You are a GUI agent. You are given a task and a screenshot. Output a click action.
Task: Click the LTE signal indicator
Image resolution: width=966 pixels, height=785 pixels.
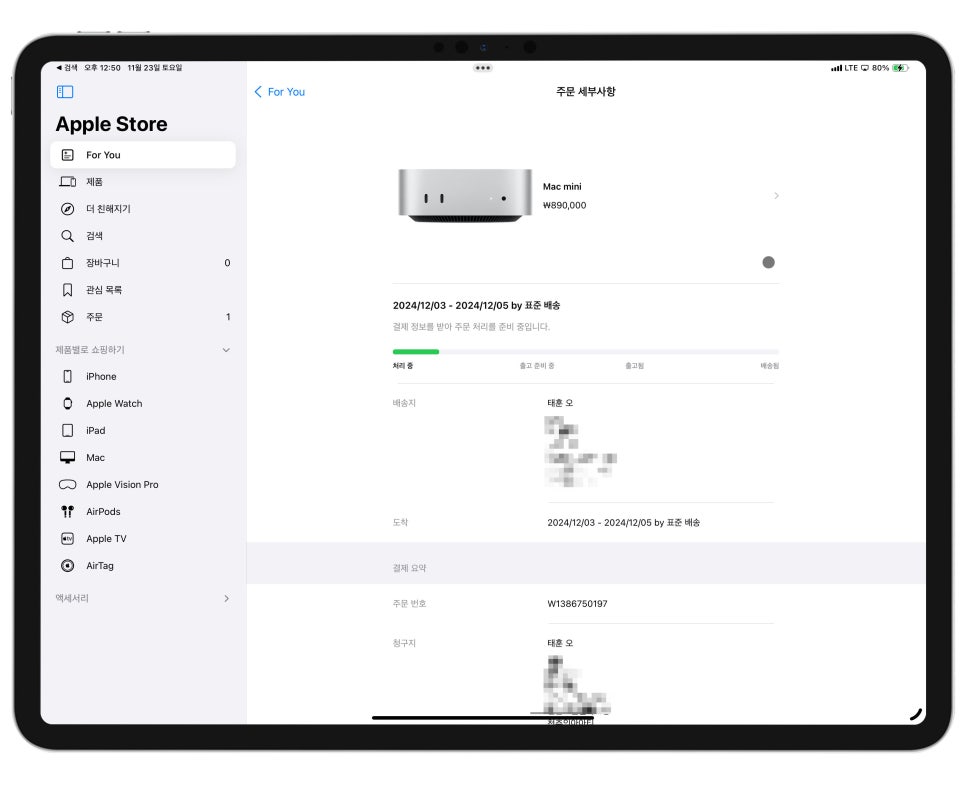pos(844,68)
